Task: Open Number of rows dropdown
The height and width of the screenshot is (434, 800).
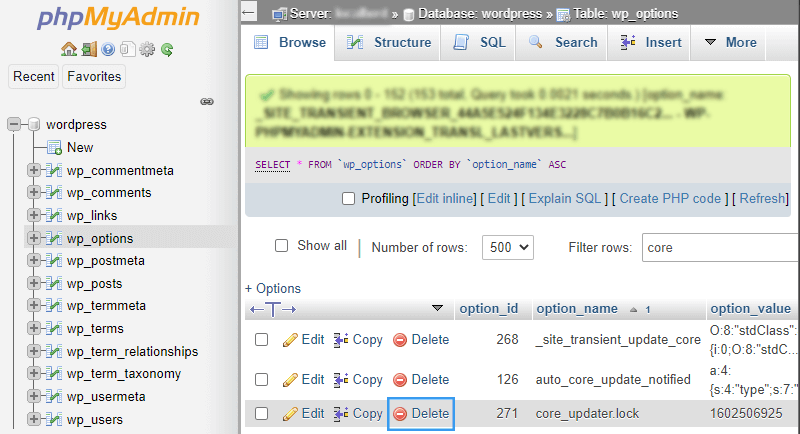Action: [x=508, y=247]
